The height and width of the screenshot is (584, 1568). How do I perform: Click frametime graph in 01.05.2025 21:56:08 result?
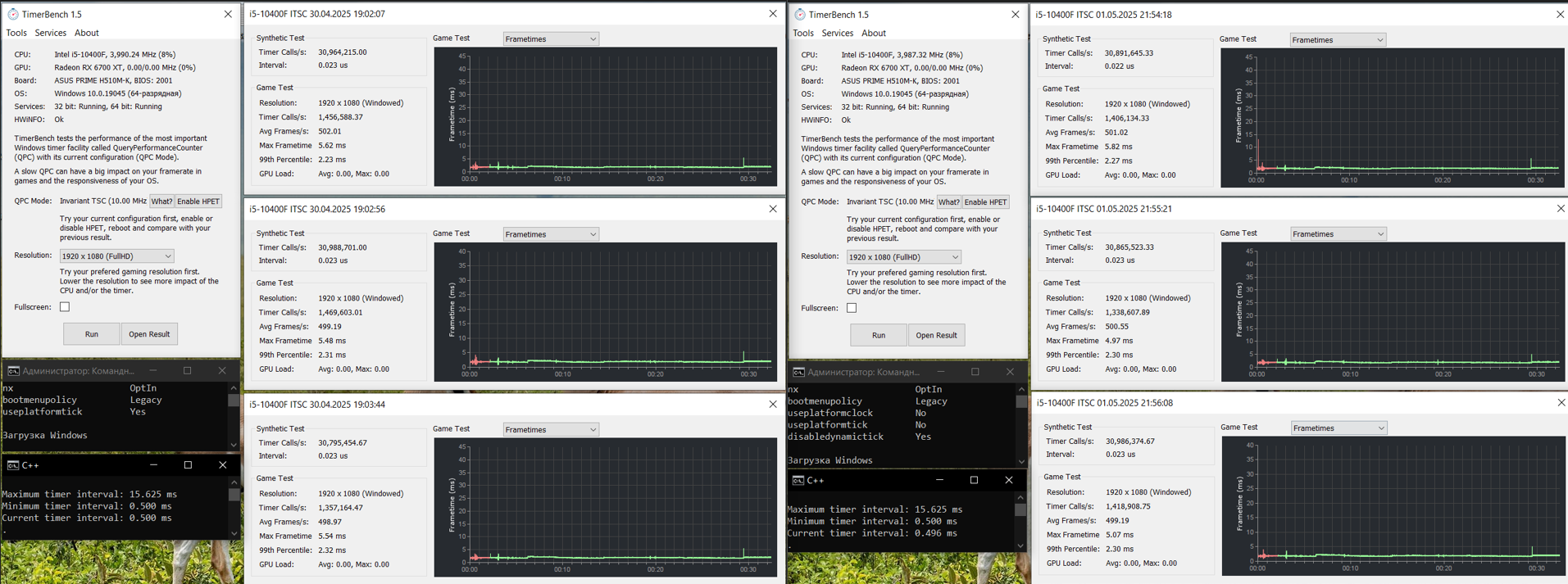tap(1393, 505)
